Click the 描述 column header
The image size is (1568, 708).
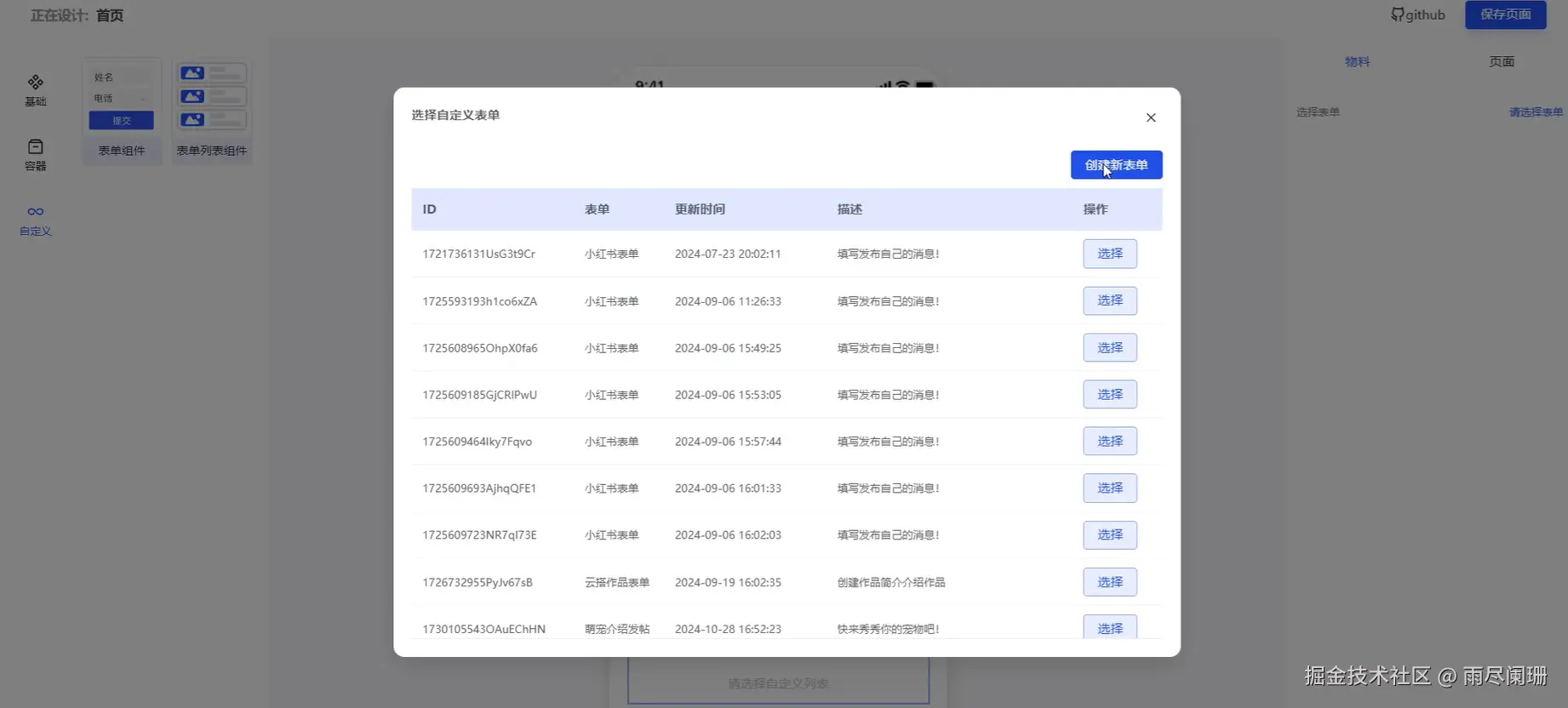[x=850, y=209]
